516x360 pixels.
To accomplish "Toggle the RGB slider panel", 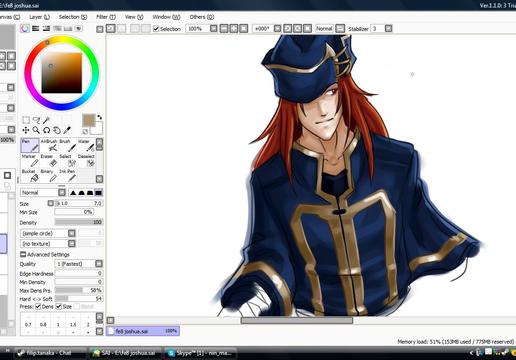I will tap(36, 28).
